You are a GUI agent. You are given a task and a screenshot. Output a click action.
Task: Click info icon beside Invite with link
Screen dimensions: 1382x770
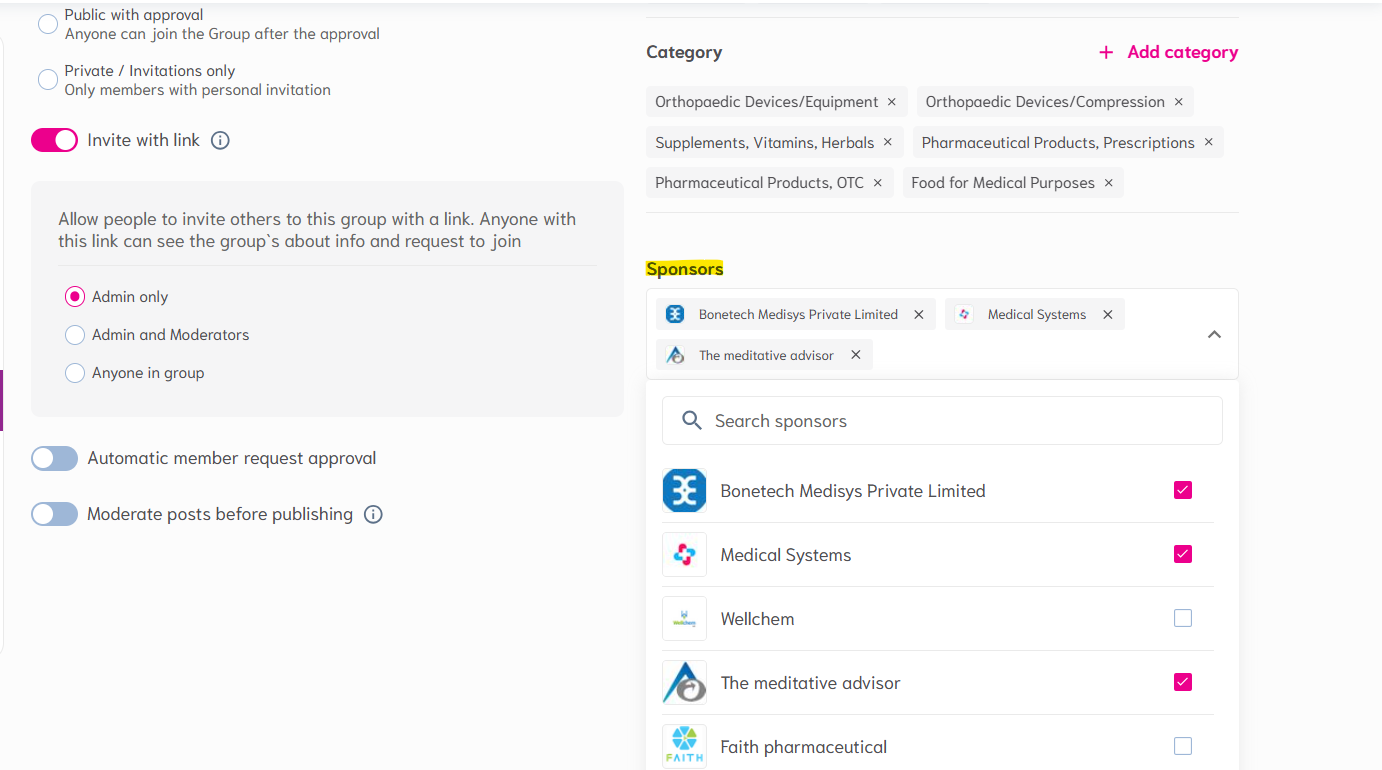221,141
